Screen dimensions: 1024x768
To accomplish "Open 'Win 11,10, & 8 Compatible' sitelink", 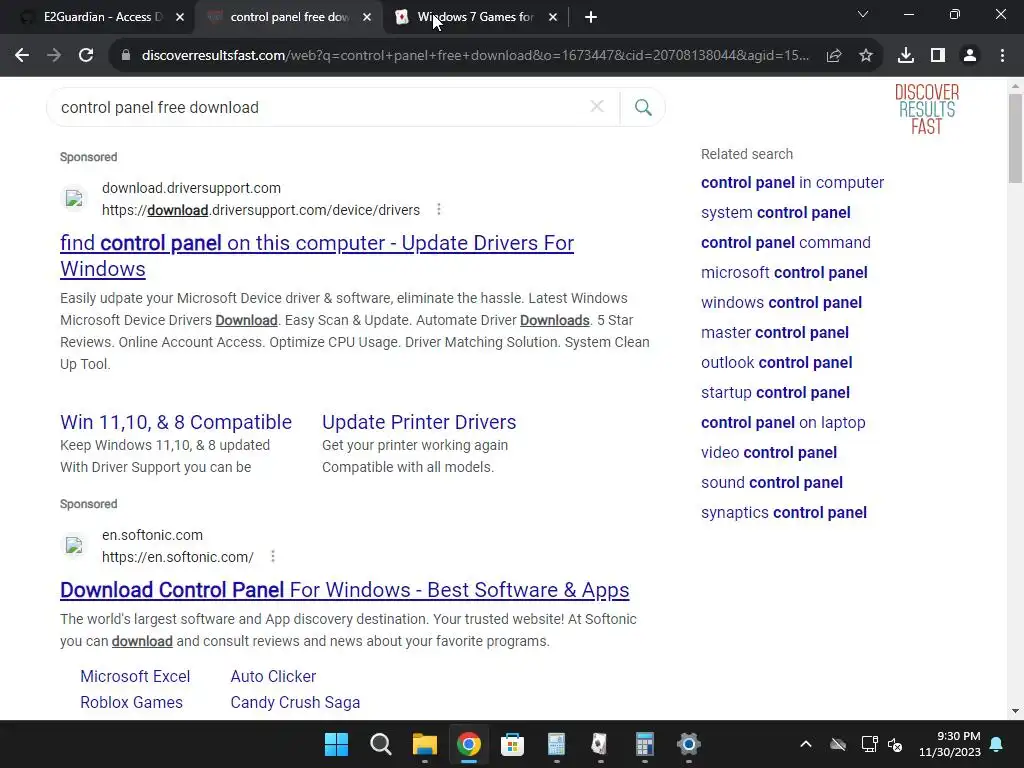I will [176, 422].
